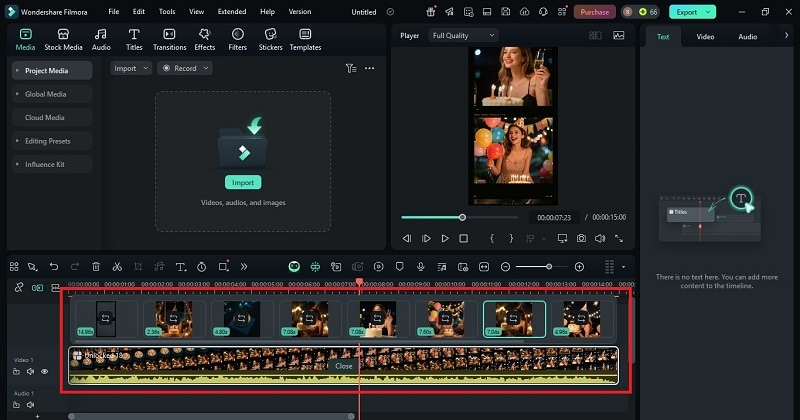The image size is (800, 420).
Task: Click the microphone voiceover icon
Action: pyautogui.click(x=420, y=266)
